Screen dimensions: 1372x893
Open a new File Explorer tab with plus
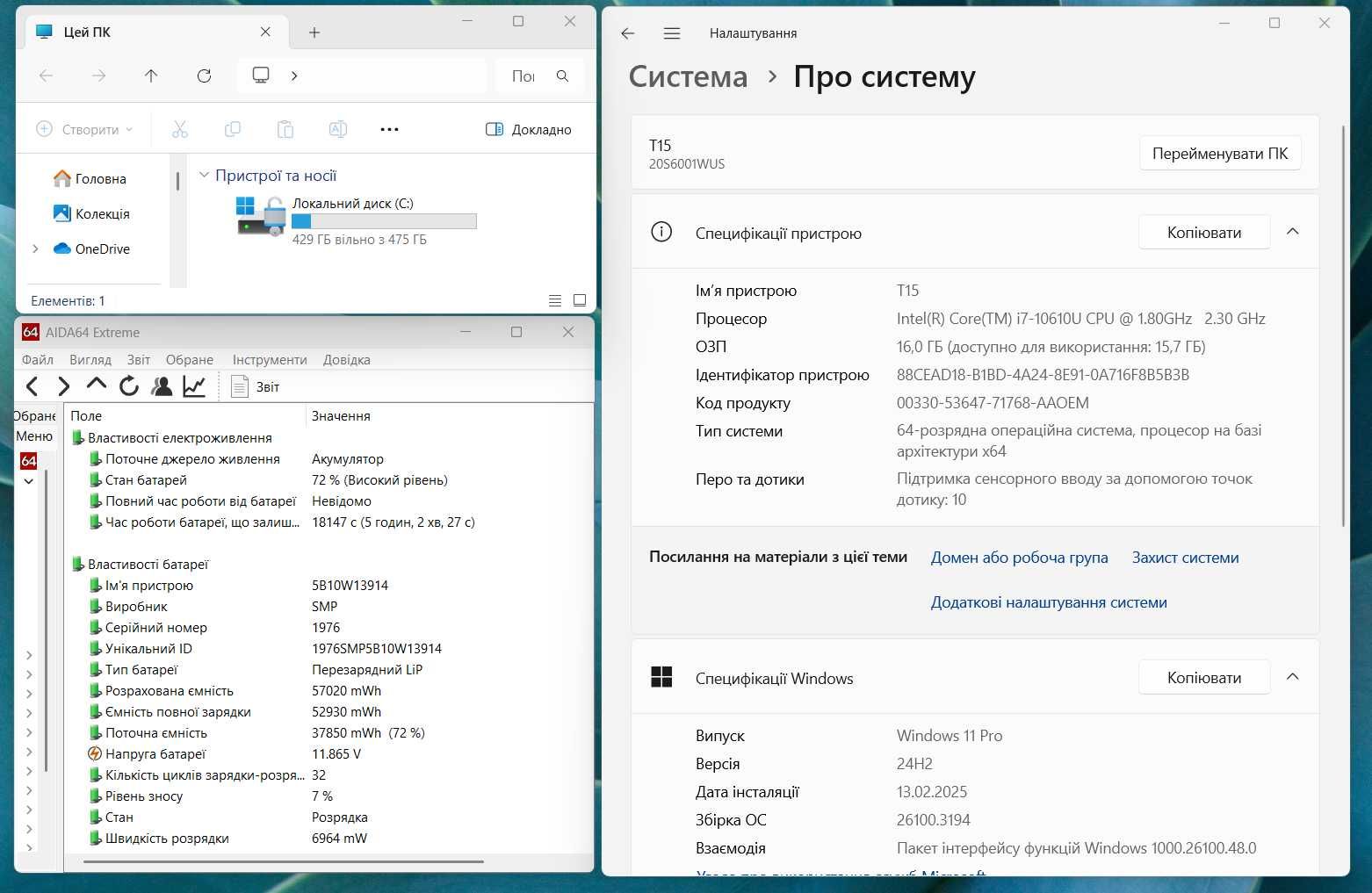coord(314,32)
